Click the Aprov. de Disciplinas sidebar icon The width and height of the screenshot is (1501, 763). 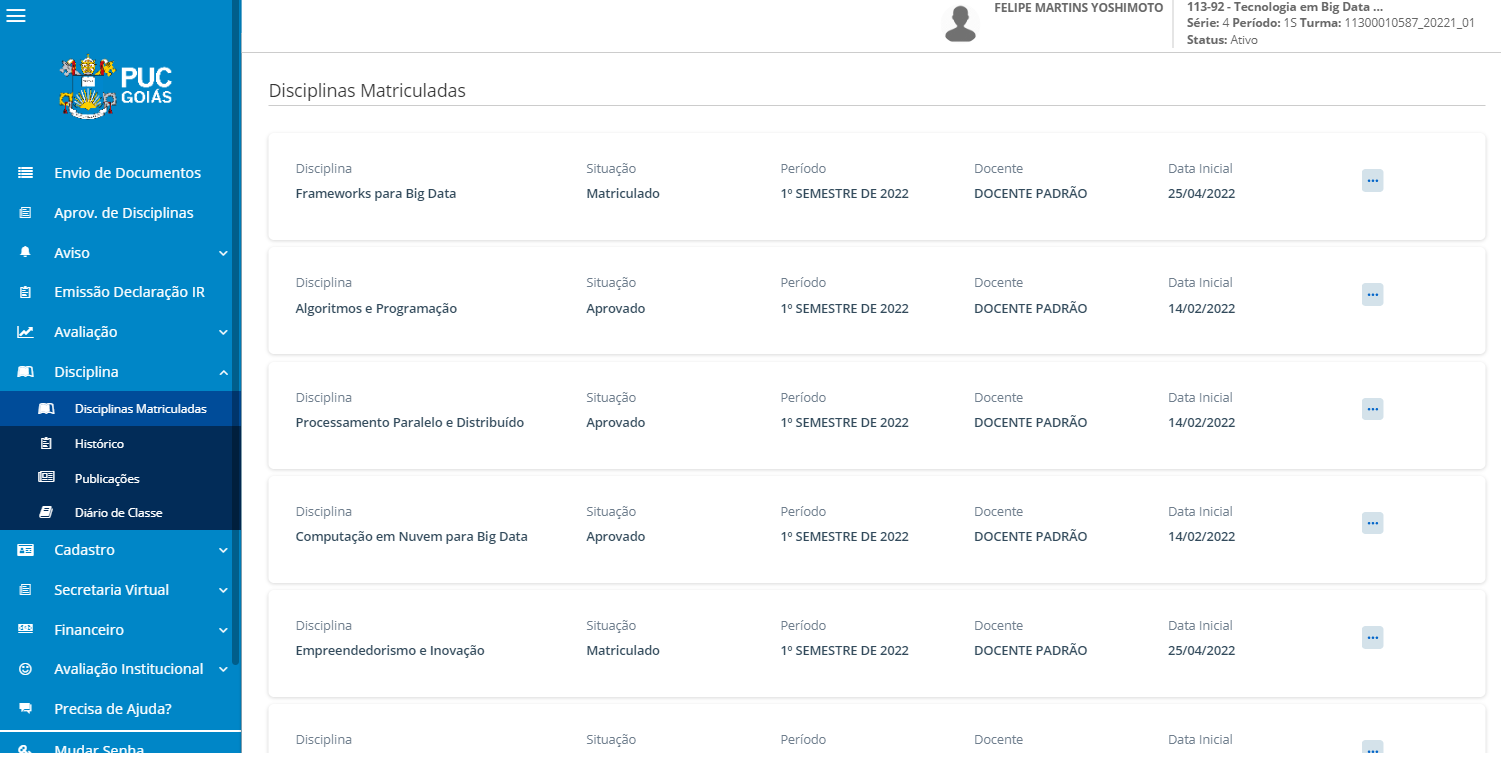(x=26, y=213)
